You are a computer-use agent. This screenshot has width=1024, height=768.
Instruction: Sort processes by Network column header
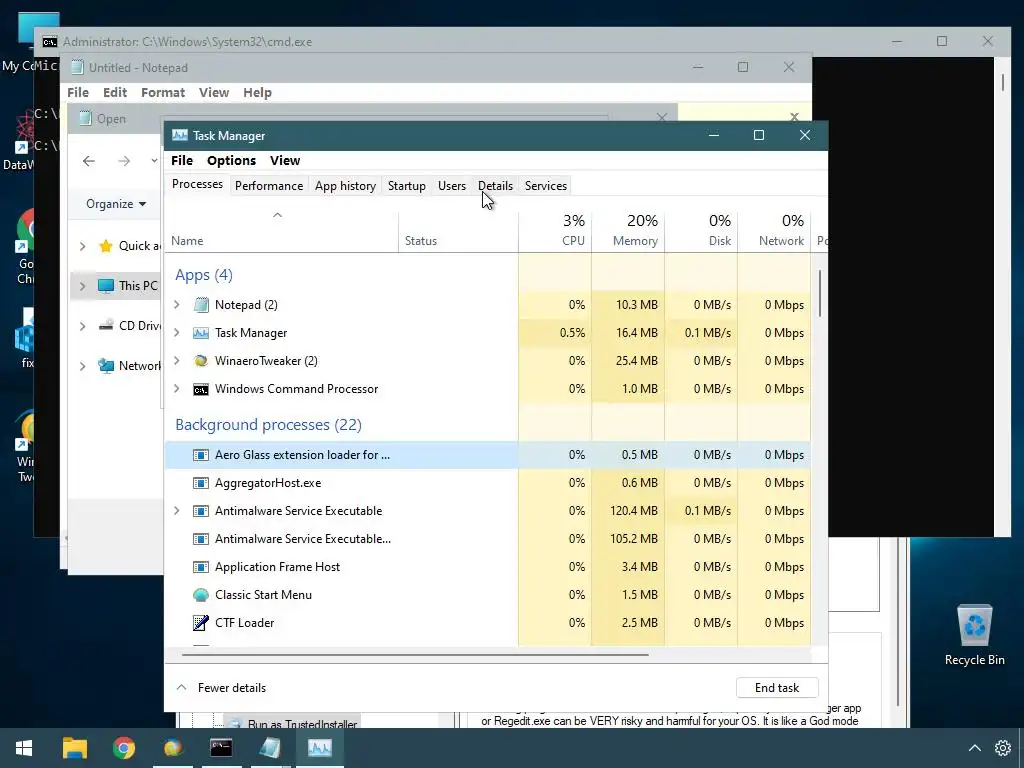tap(775, 231)
